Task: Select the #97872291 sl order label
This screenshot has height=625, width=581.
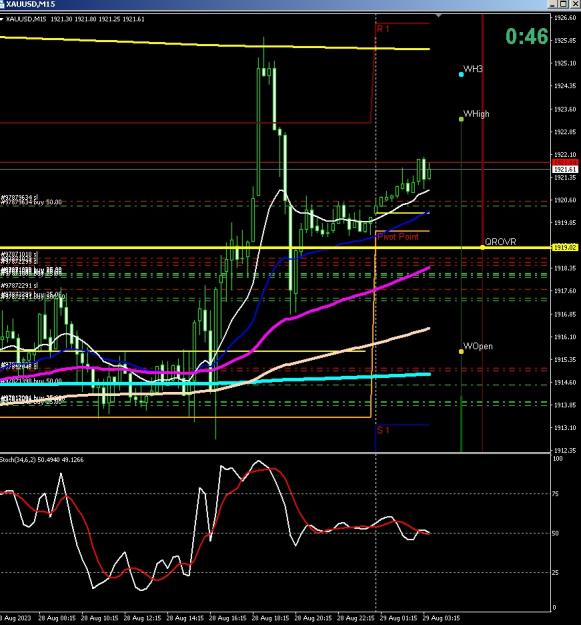Action: [x=19, y=285]
